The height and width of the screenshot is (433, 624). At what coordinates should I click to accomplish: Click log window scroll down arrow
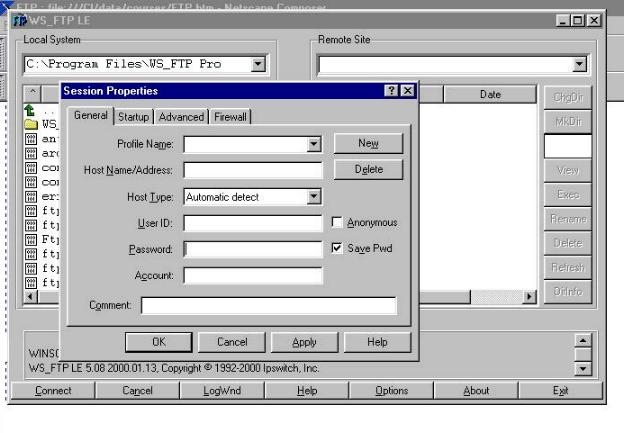coord(583,369)
